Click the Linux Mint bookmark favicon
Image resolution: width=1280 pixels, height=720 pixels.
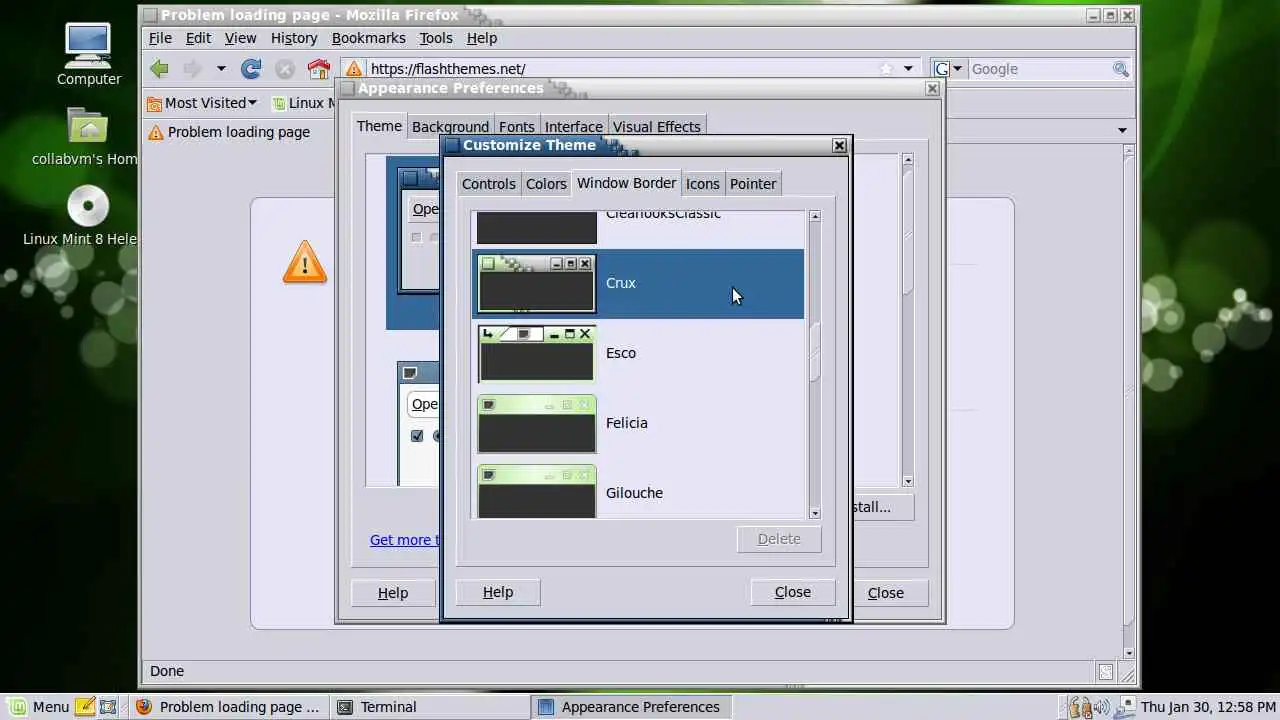[279, 103]
